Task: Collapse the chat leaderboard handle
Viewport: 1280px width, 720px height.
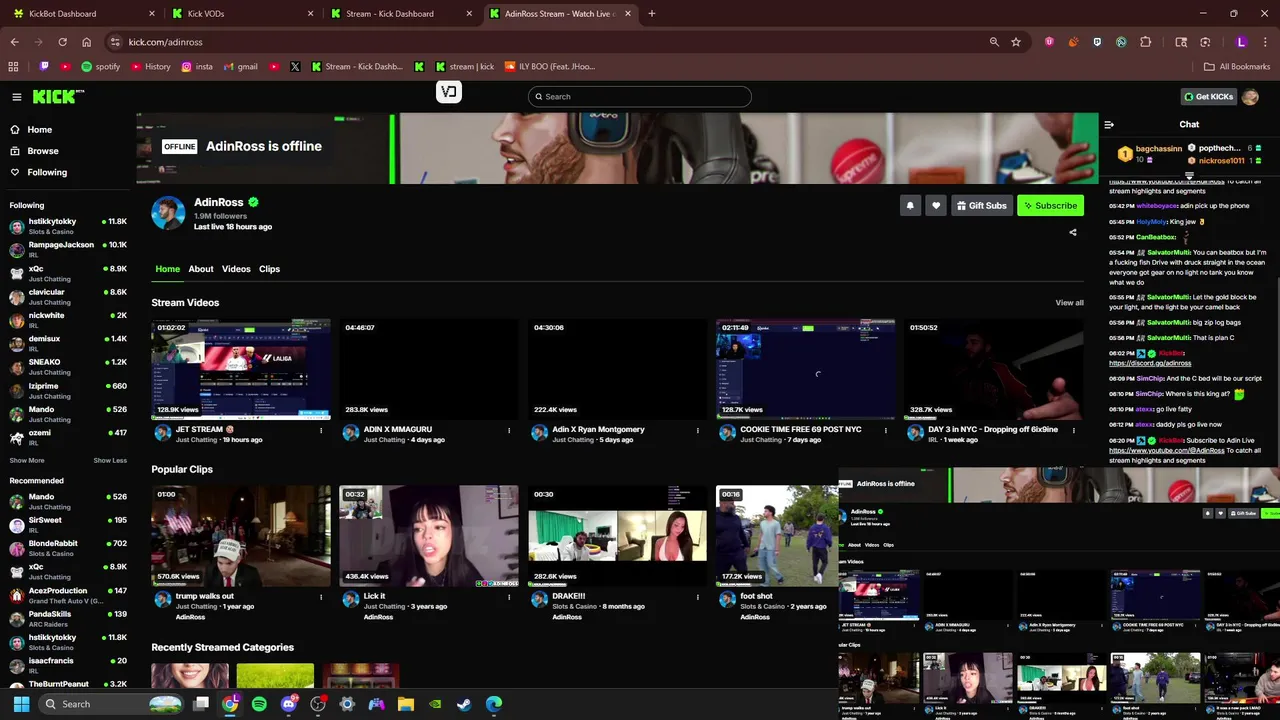Action: (x=1189, y=176)
